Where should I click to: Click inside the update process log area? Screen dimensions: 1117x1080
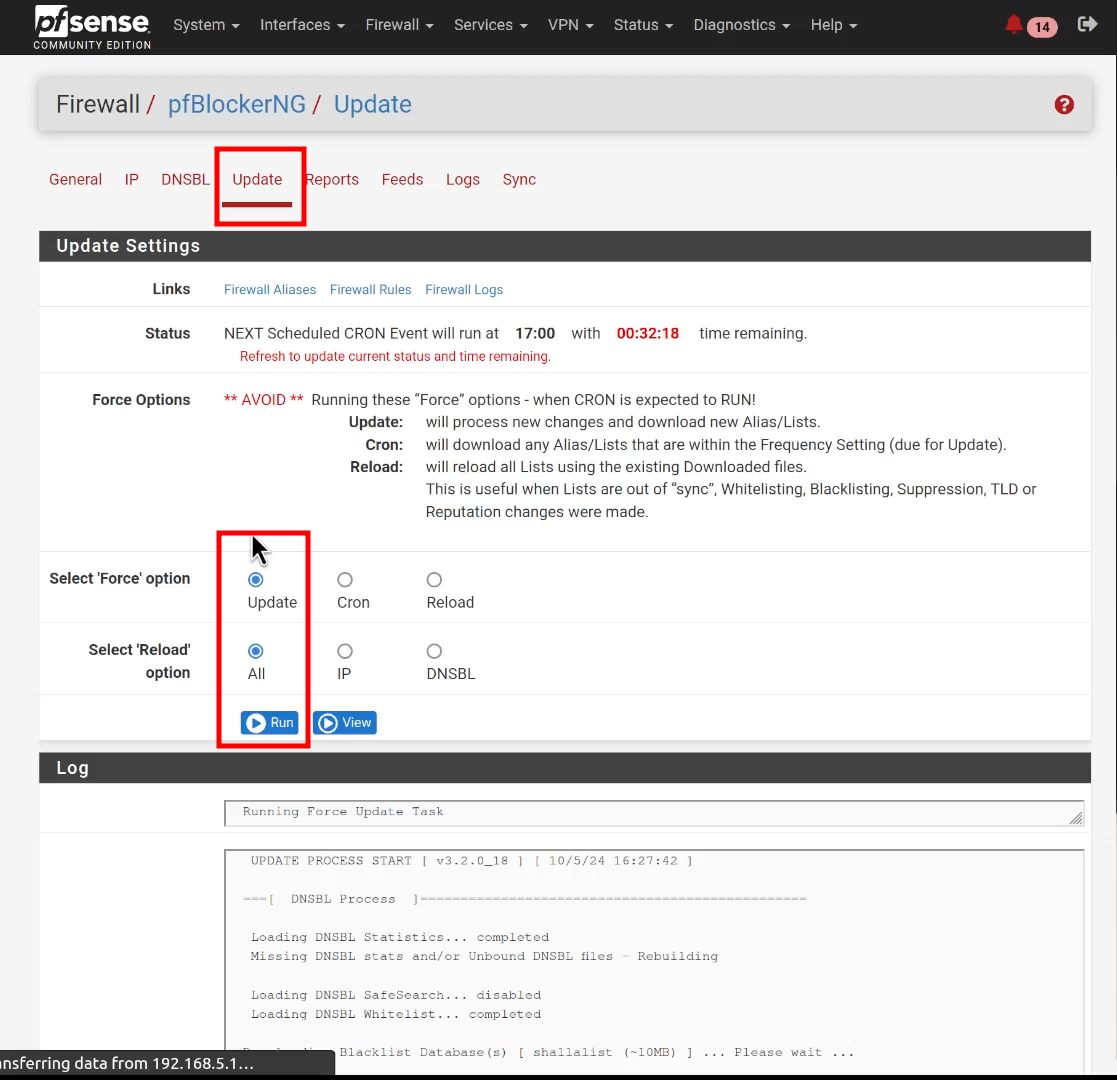[654, 960]
